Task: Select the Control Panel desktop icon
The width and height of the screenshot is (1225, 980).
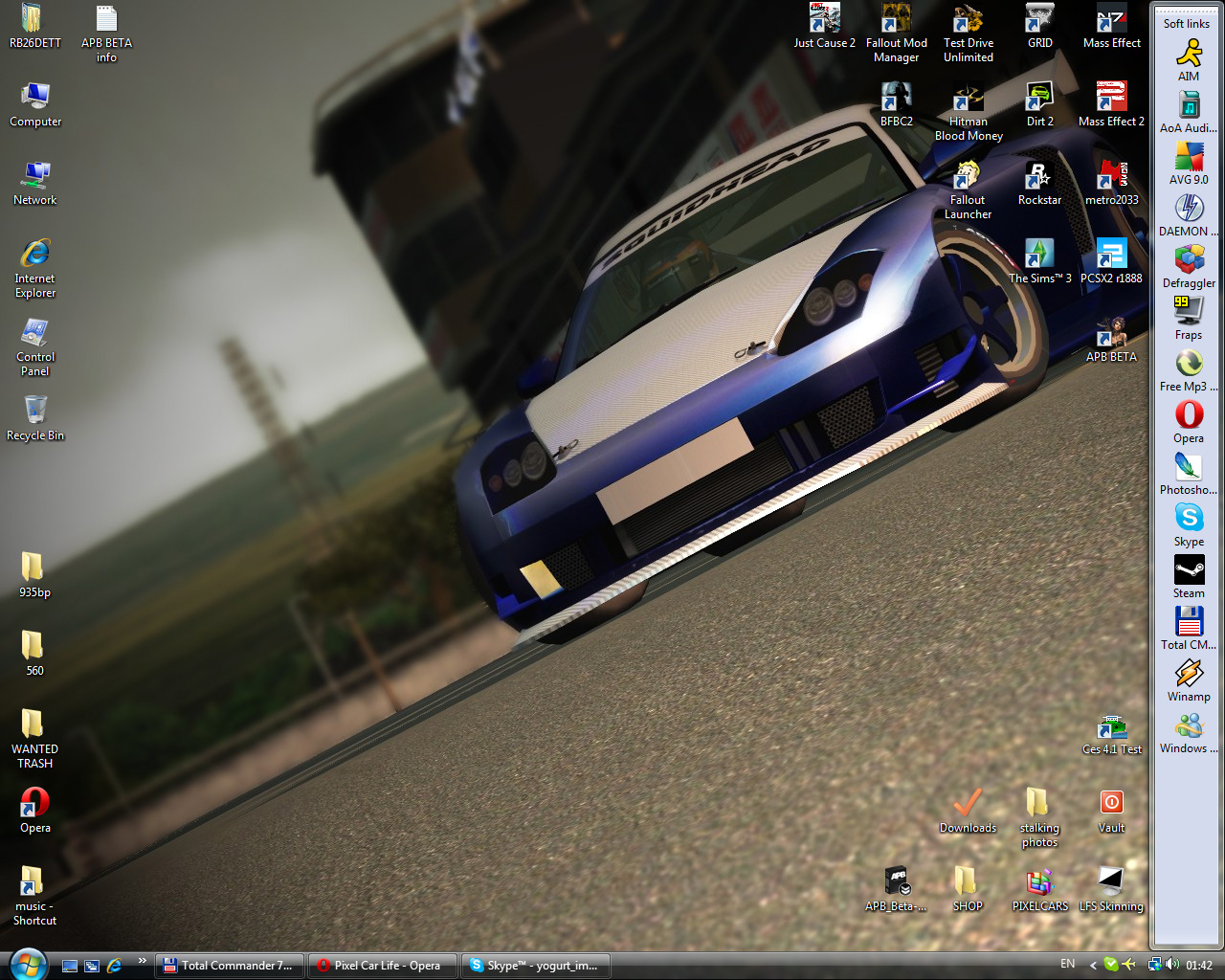Action: pos(35,347)
